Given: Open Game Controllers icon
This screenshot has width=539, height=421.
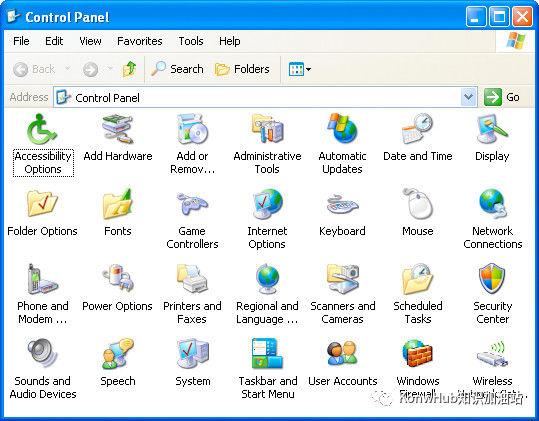Looking at the screenshot, I should 192,204.
